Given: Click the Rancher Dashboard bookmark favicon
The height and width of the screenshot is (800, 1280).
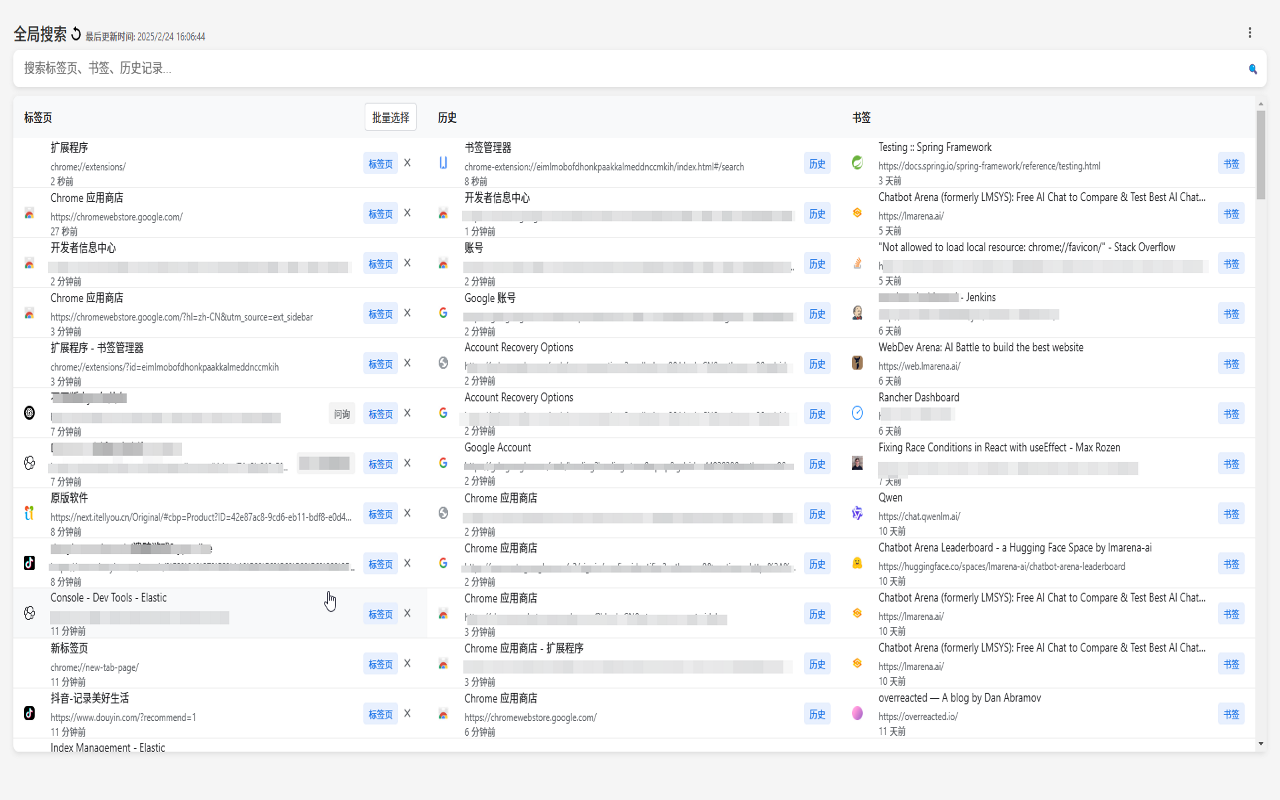Looking at the screenshot, I should [x=857, y=413].
